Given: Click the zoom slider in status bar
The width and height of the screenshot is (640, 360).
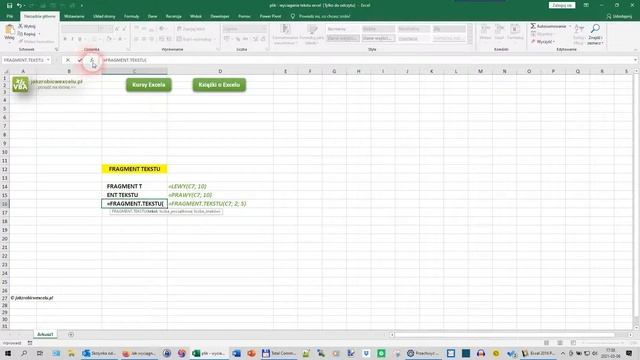Looking at the screenshot, I should [603, 343].
